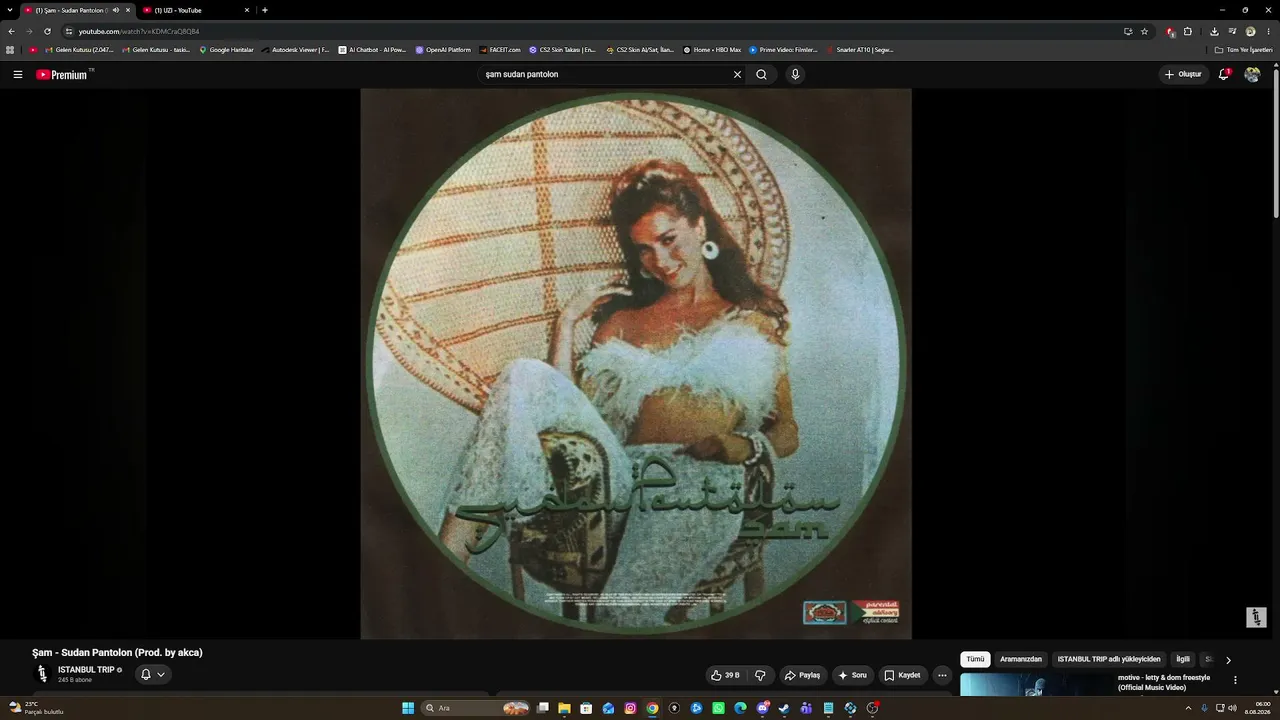
Task: Open the FACEIT.com bookmark
Action: (500, 49)
